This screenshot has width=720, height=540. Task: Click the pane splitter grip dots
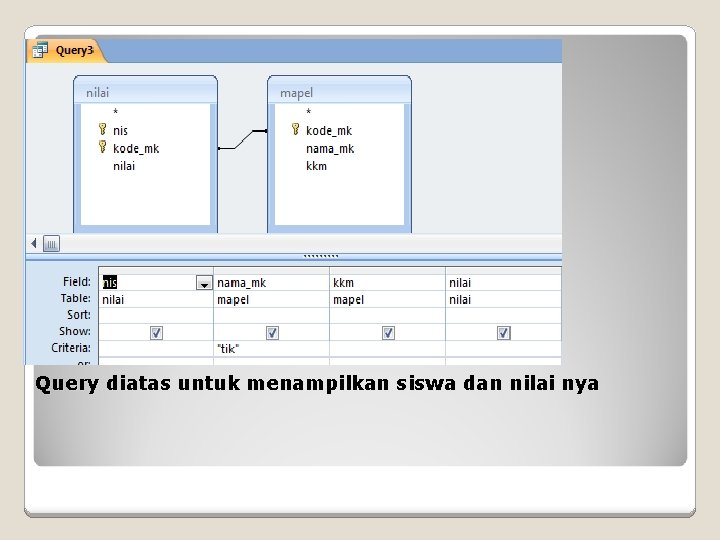(x=321, y=256)
